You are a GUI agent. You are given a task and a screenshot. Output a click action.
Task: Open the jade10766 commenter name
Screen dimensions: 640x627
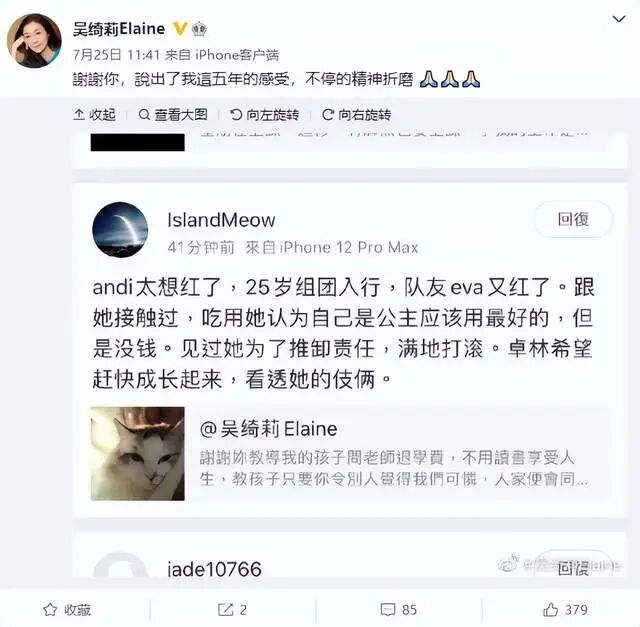[x=214, y=569]
